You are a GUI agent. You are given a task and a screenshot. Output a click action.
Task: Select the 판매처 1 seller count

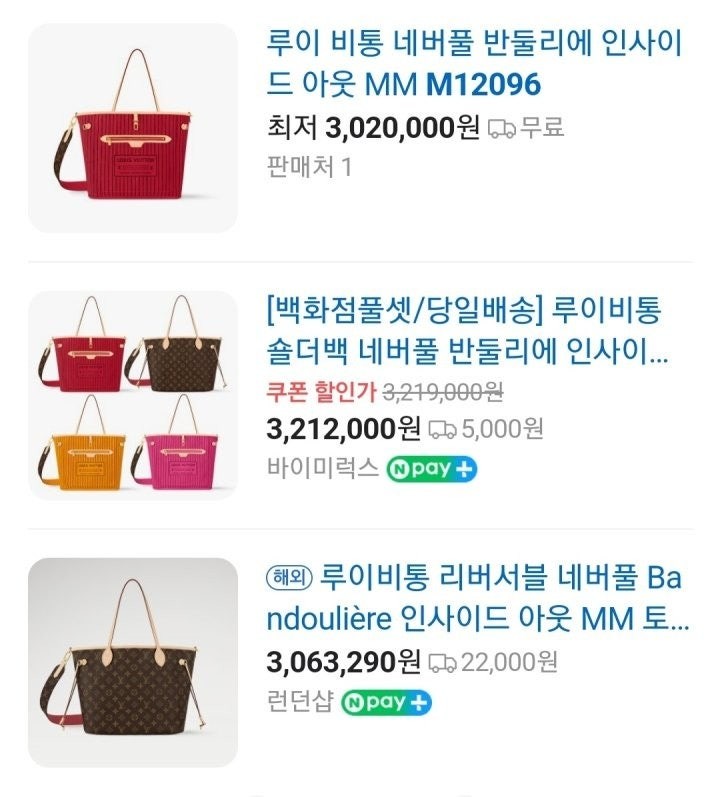coord(309,167)
